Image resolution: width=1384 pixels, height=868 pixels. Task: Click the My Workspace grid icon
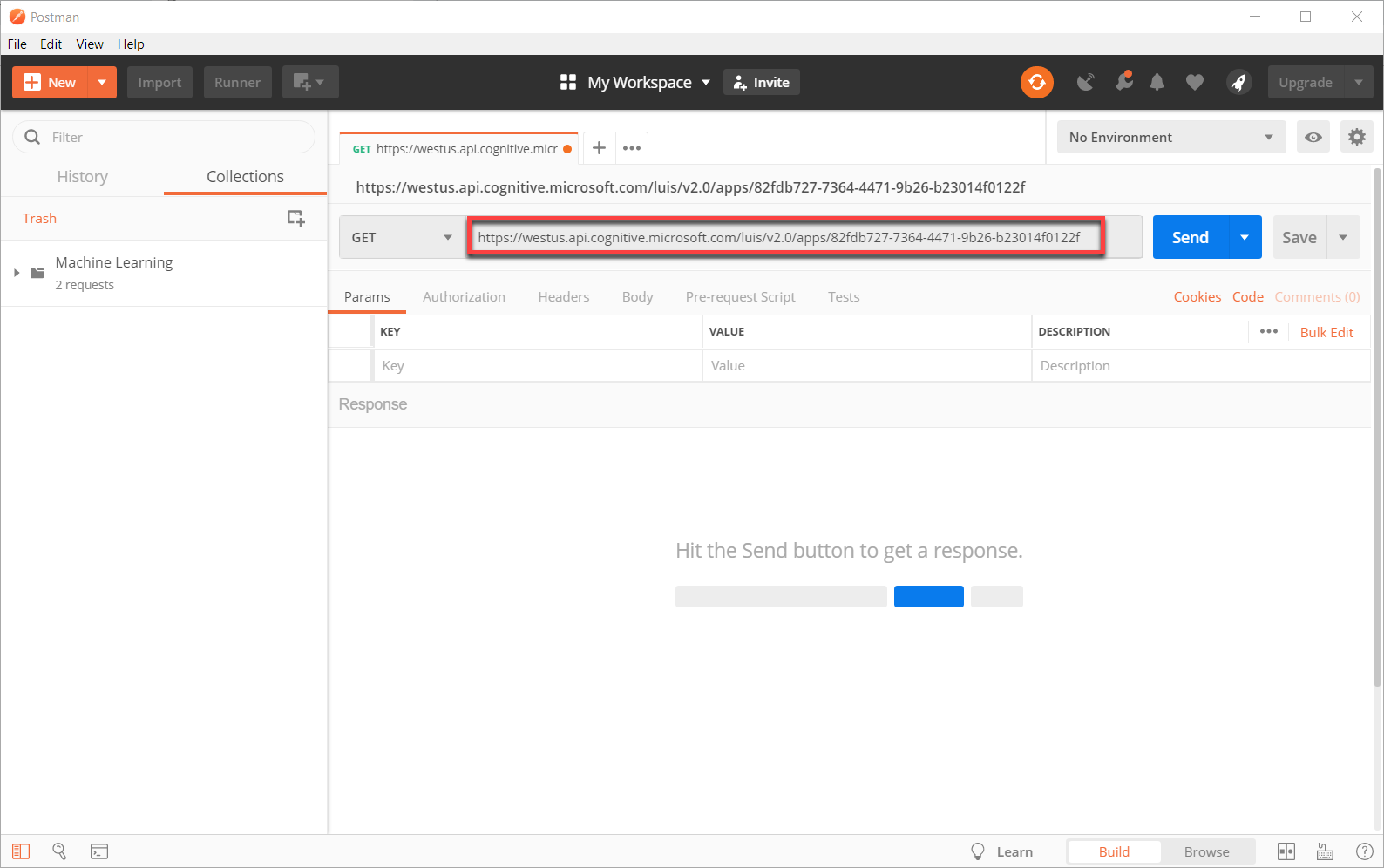point(568,82)
